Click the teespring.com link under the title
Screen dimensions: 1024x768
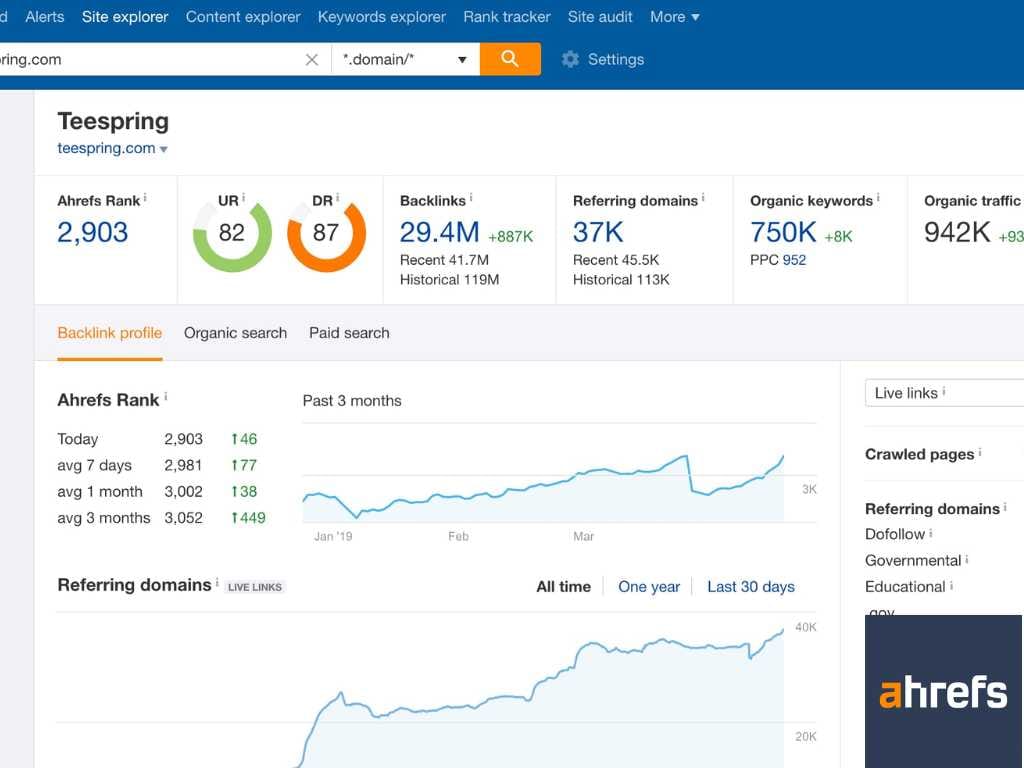pos(106,148)
